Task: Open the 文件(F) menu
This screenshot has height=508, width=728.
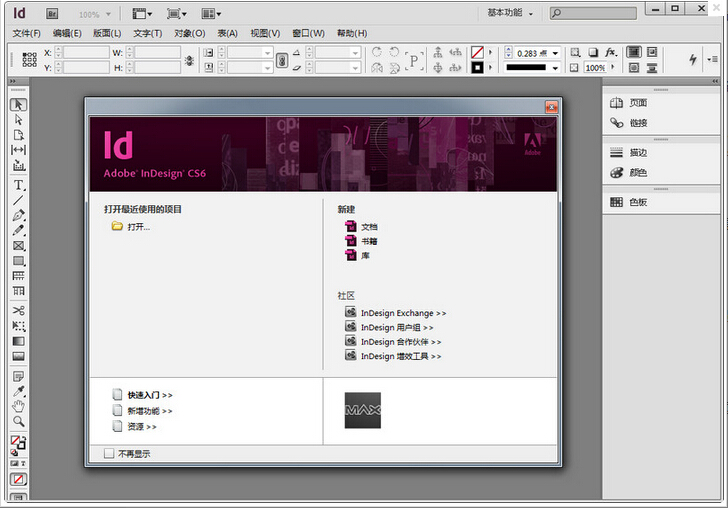Action: [26, 33]
